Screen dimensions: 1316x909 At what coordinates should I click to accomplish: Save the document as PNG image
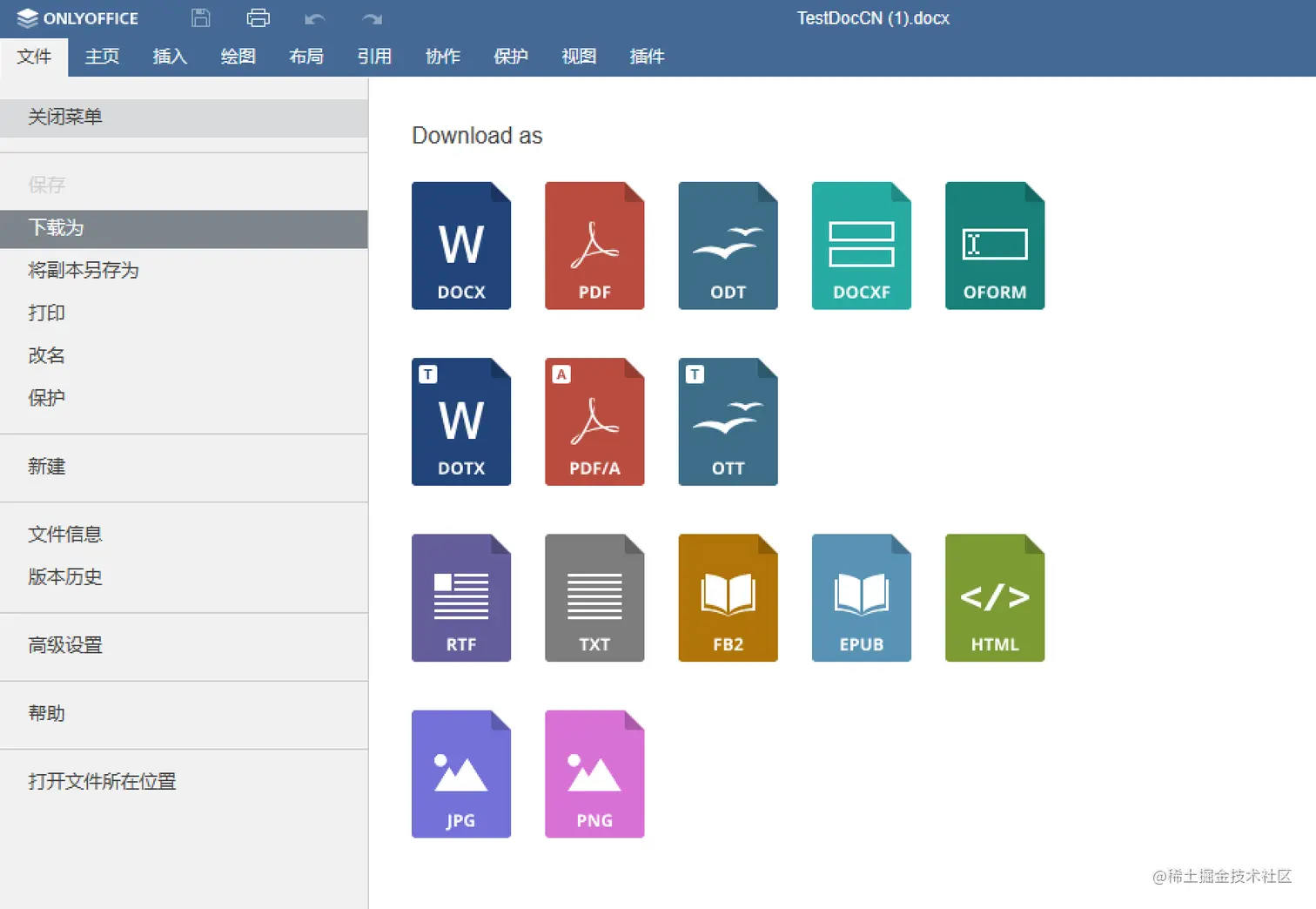594,774
